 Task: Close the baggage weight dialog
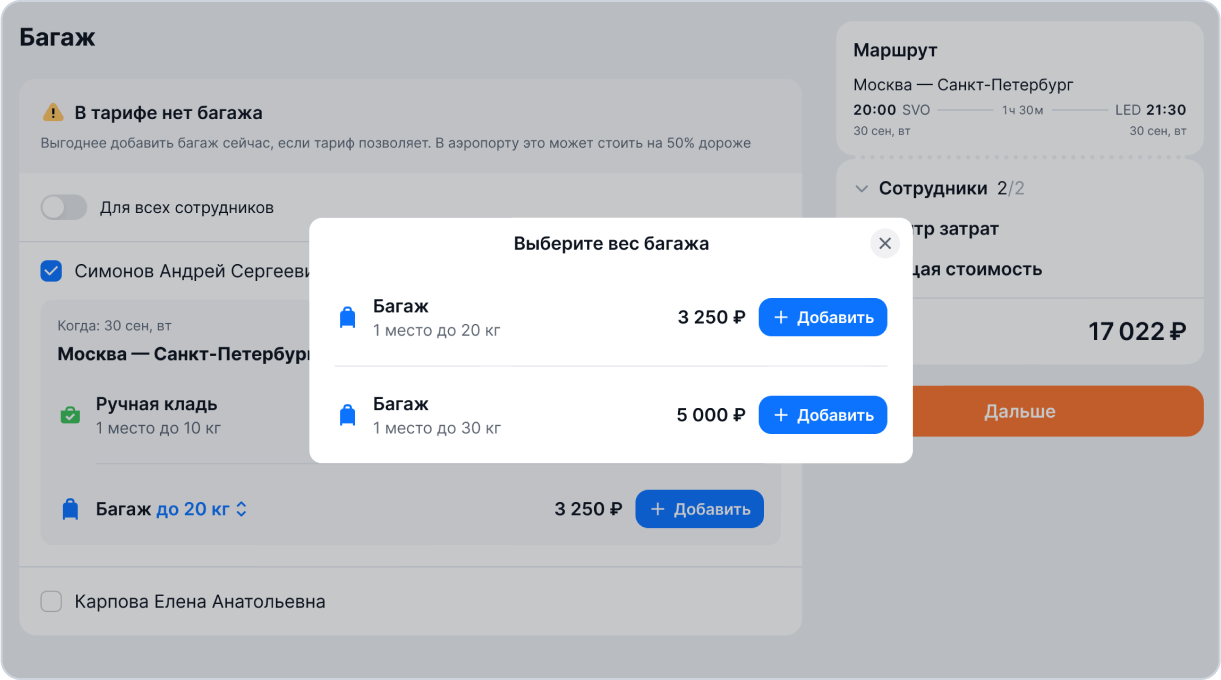point(884,243)
